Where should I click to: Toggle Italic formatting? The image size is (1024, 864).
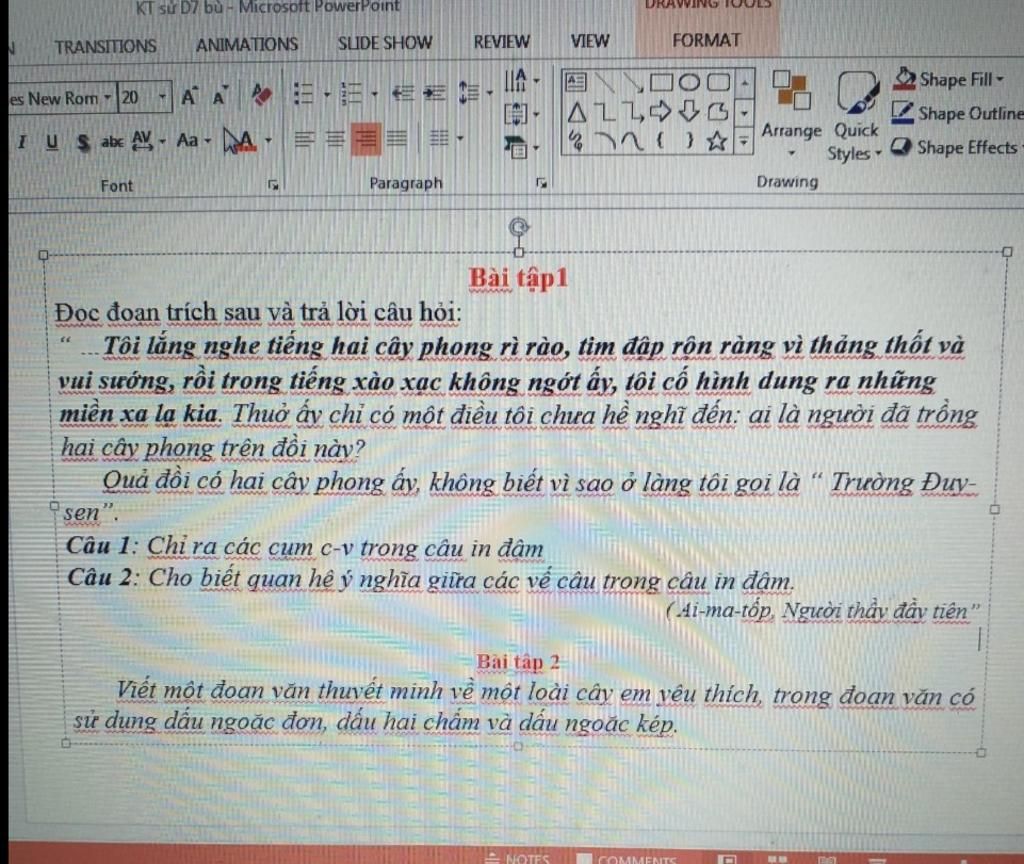22,141
